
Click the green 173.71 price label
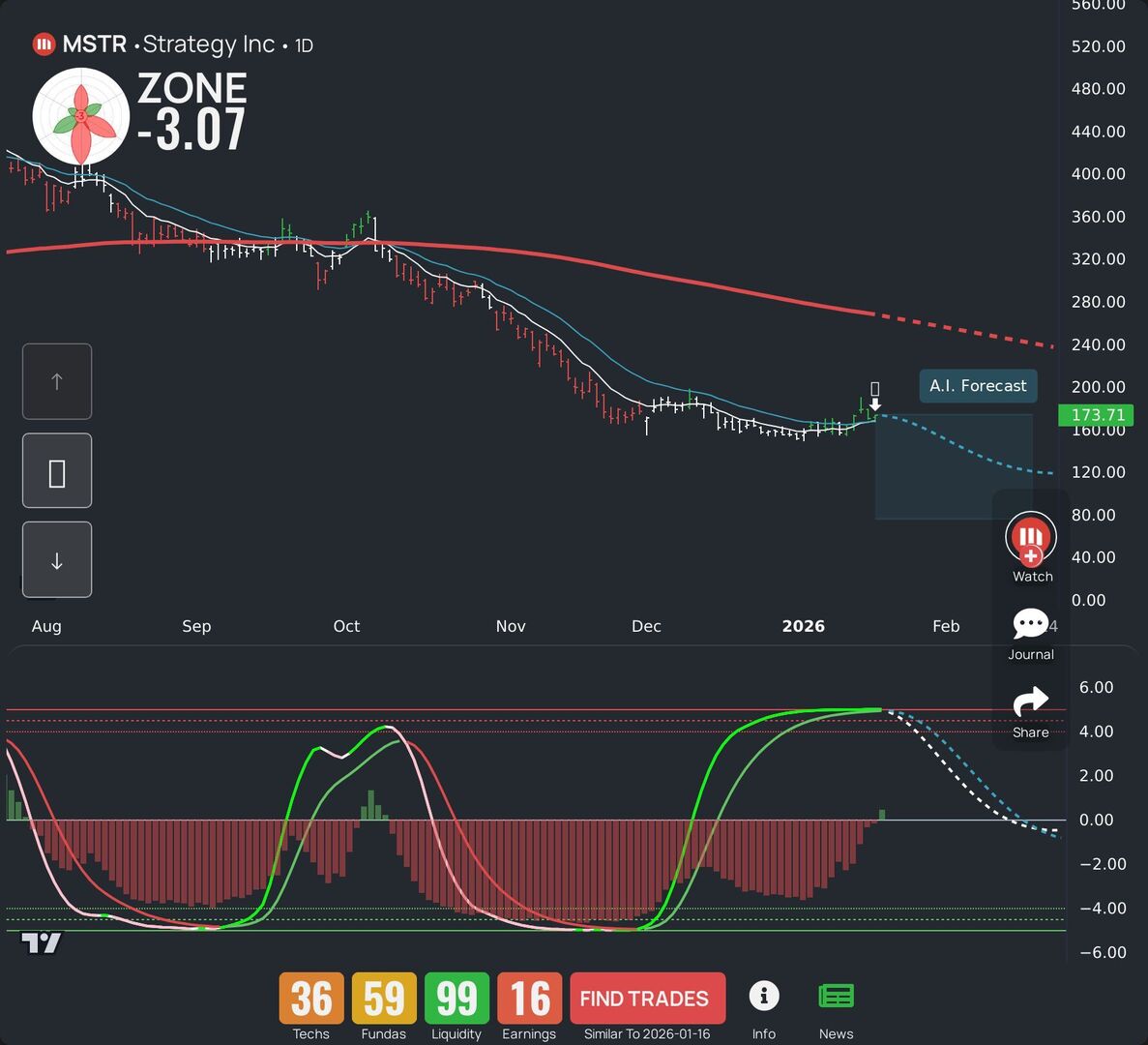(x=1096, y=414)
